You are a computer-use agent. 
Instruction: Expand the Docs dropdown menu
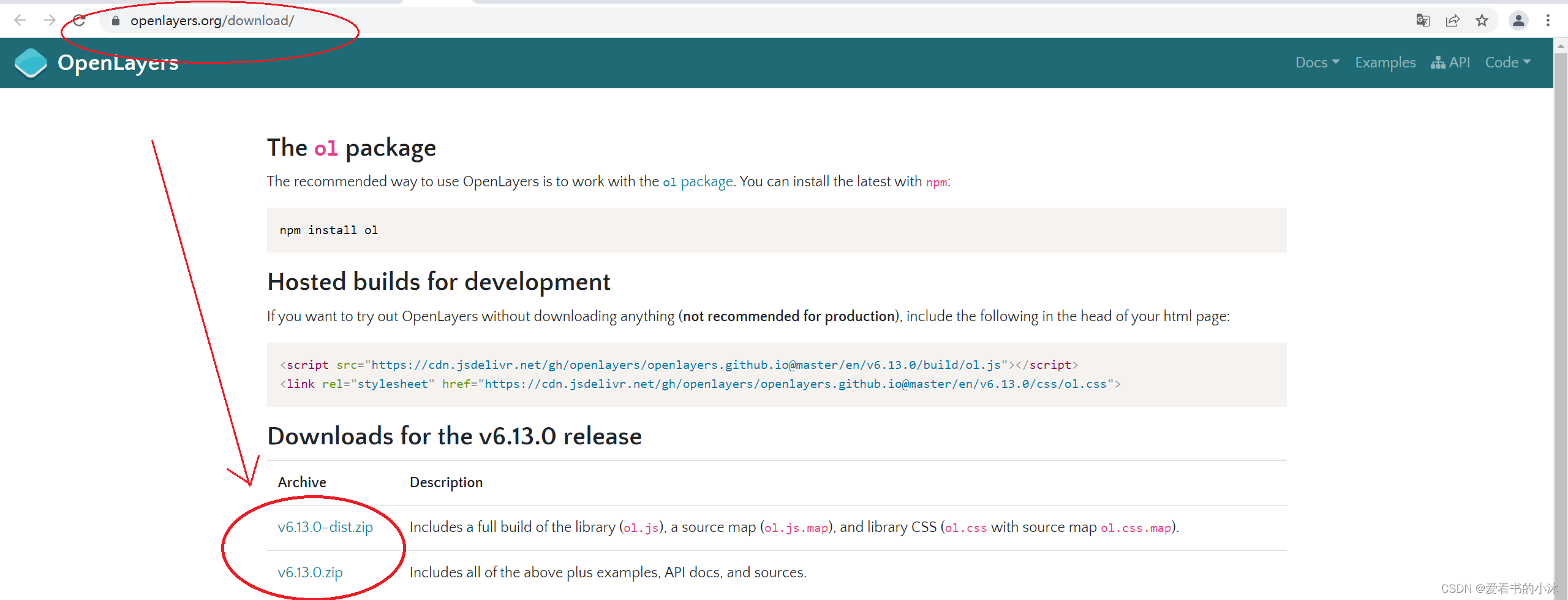(x=1317, y=63)
